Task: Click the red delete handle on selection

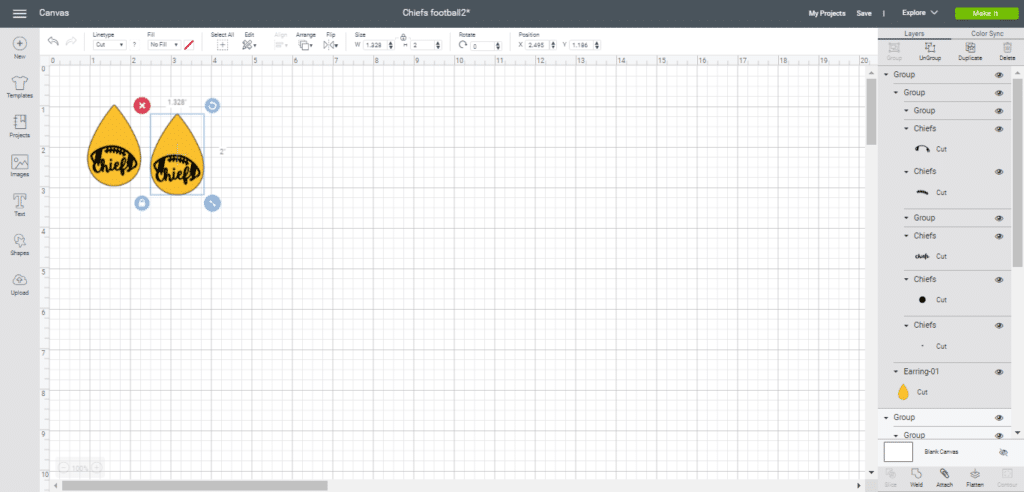Action: (x=142, y=105)
